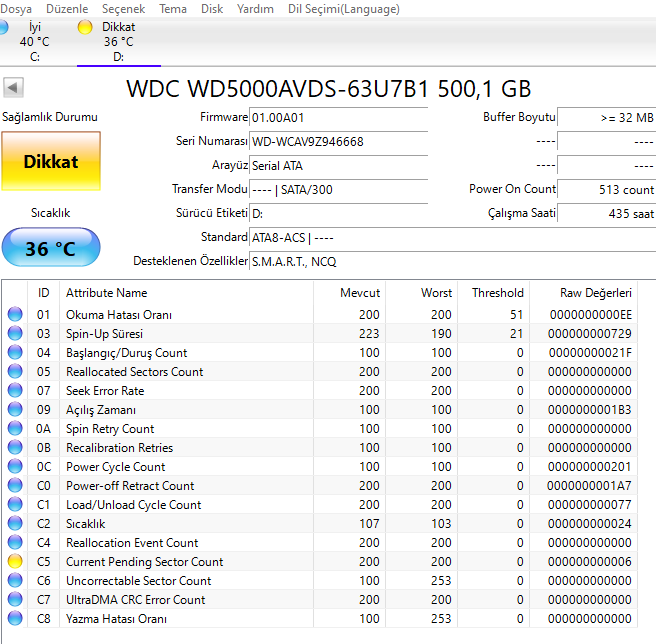
Task: Select the Okuma Hatası Oranı attribute name
Action: click(x=119, y=315)
